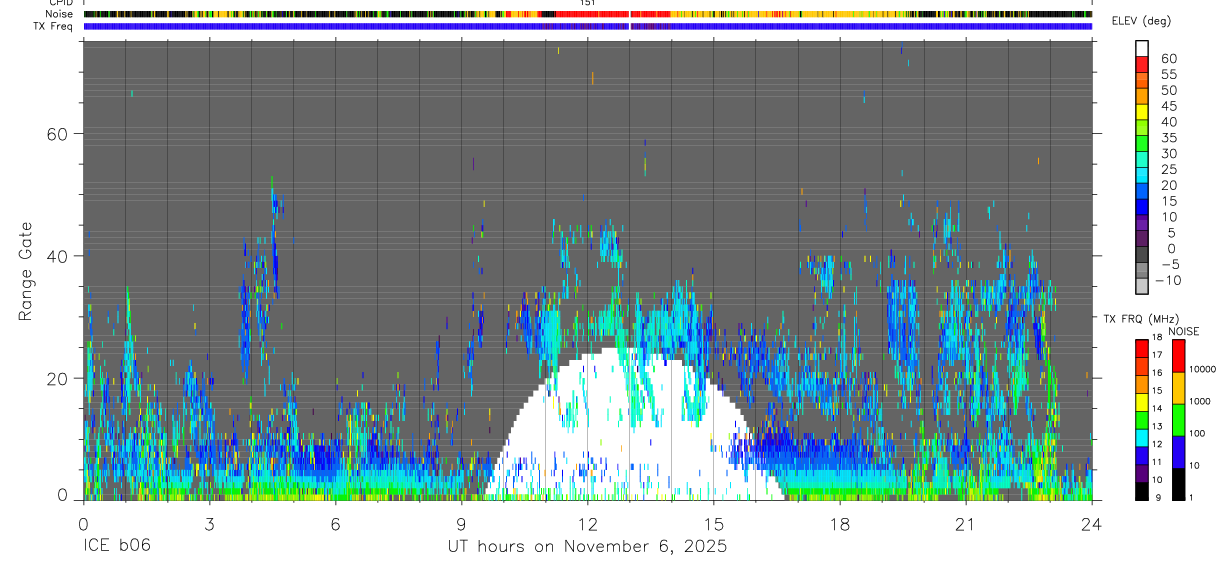Click the green NOISE swatch between 100 and 1000

tap(1178, 420)
